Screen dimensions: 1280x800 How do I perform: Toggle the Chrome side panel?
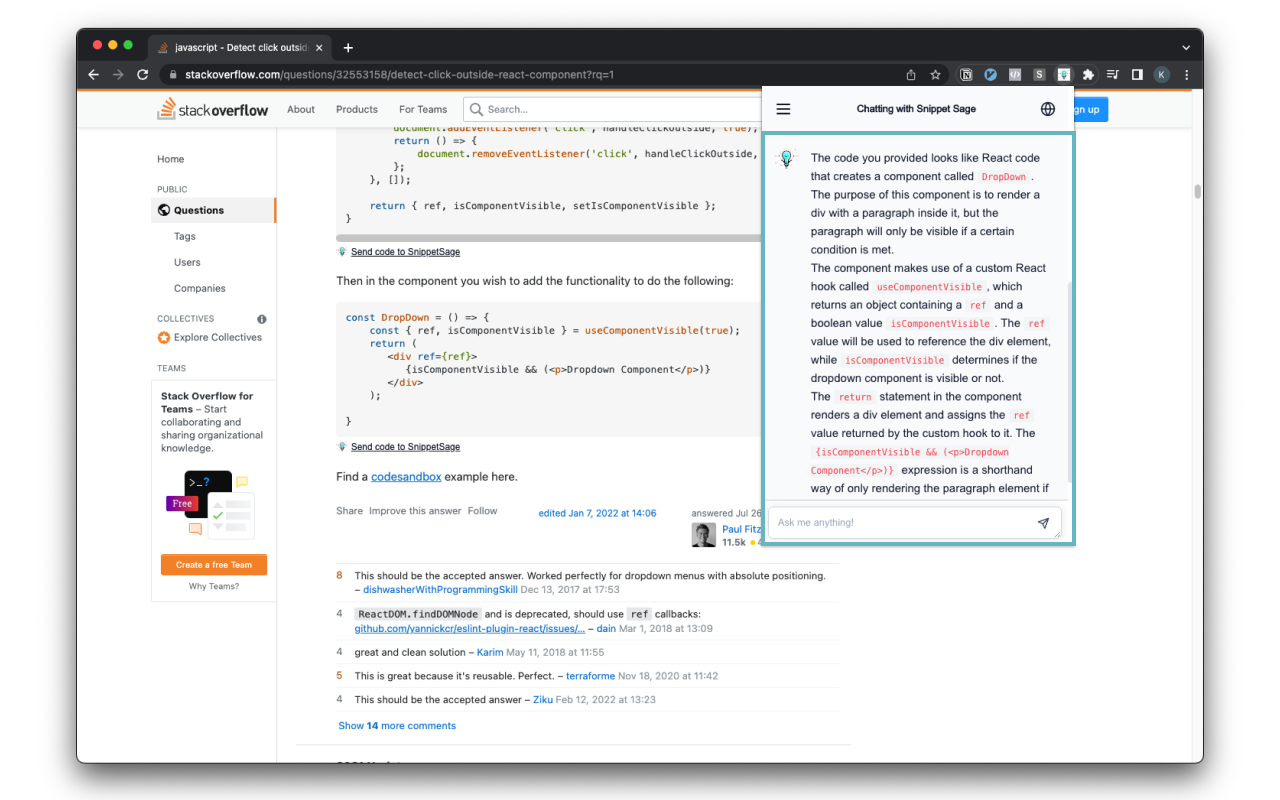[1137, 75]
